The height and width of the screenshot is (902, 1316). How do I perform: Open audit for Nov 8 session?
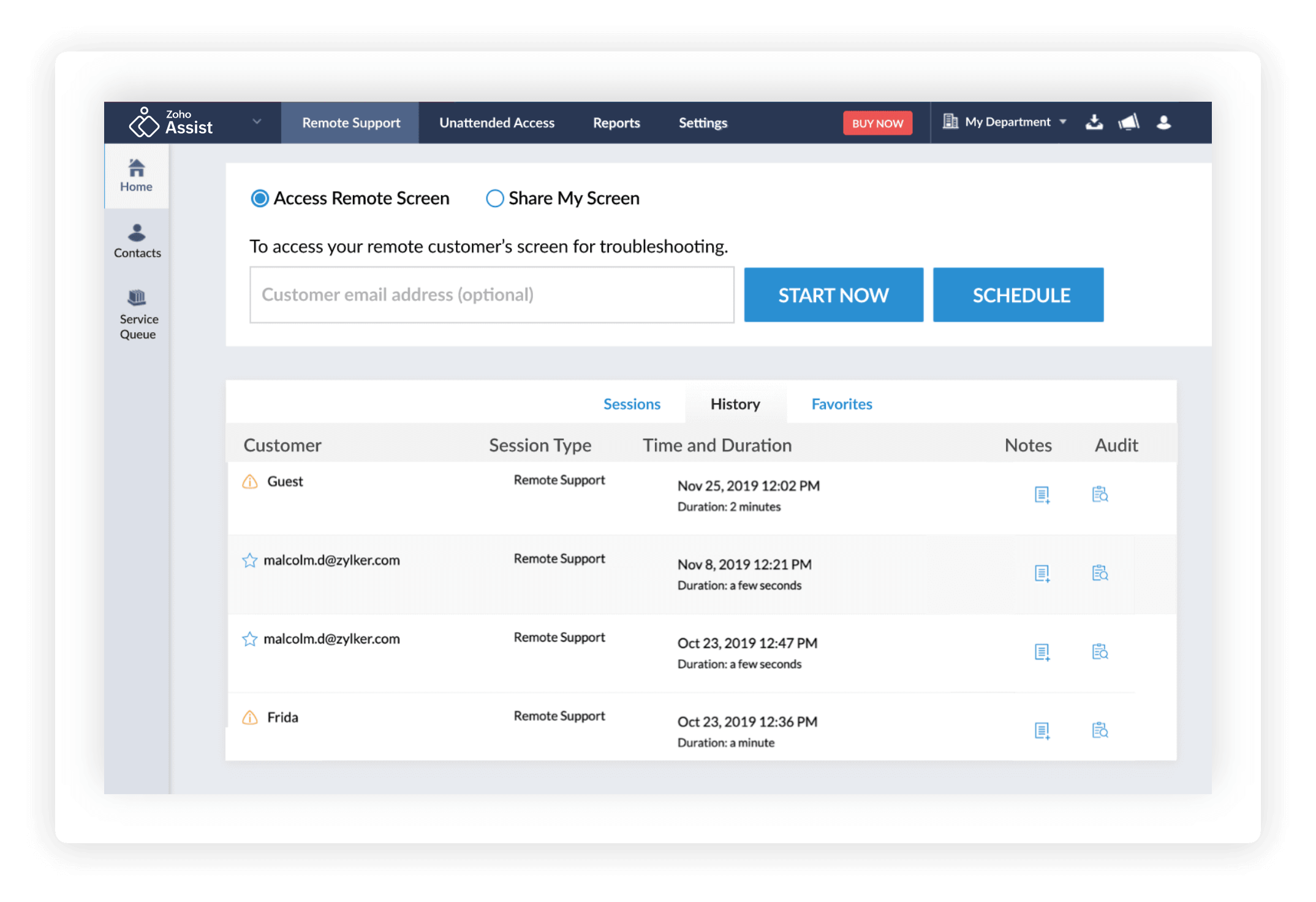[x=1100, y=573]
